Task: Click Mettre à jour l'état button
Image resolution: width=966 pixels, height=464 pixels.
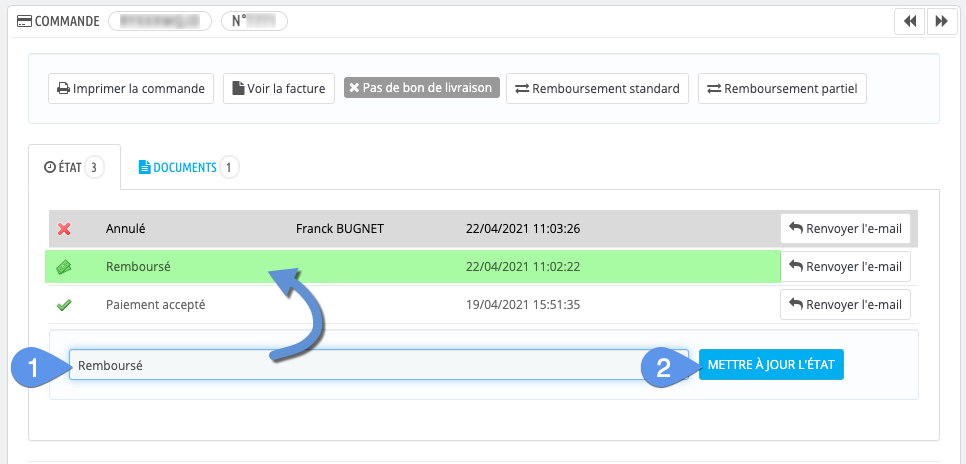Action: [771, 364]
